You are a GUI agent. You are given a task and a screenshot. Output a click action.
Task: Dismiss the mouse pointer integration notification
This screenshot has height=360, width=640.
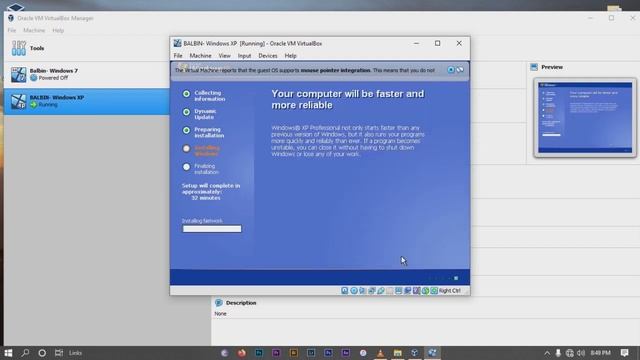451,70
